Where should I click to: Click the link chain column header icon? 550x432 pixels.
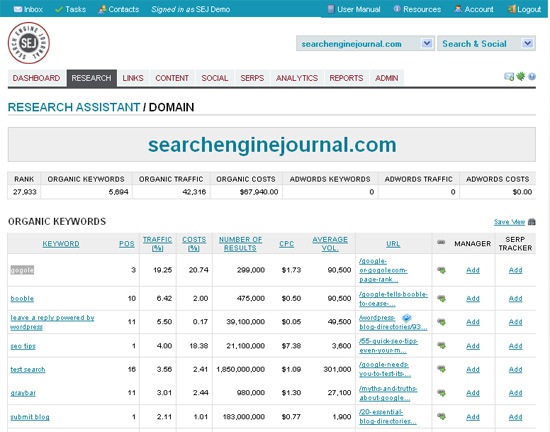pos(441,242)
